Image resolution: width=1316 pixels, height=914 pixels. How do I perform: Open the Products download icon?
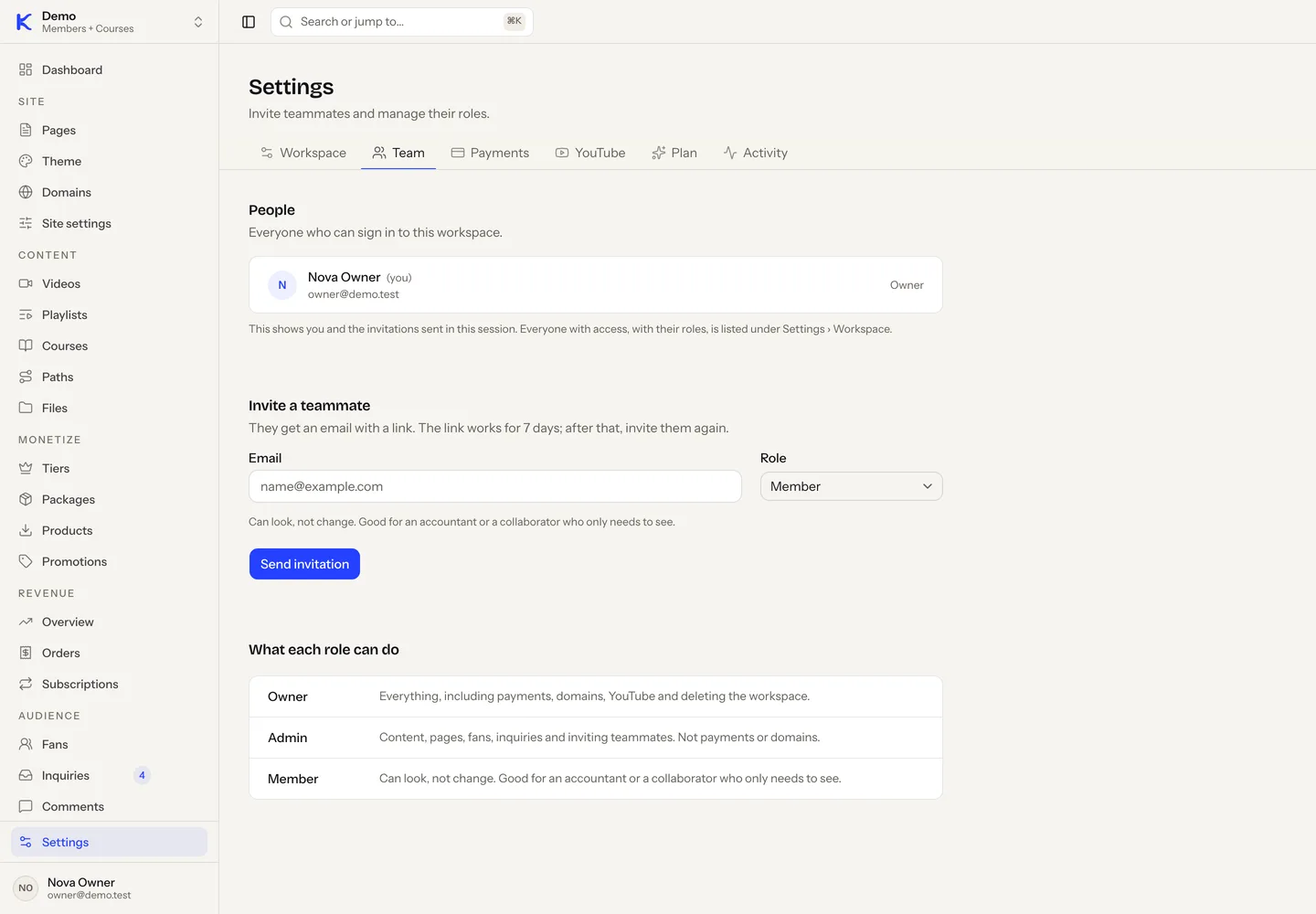(26, 530)
